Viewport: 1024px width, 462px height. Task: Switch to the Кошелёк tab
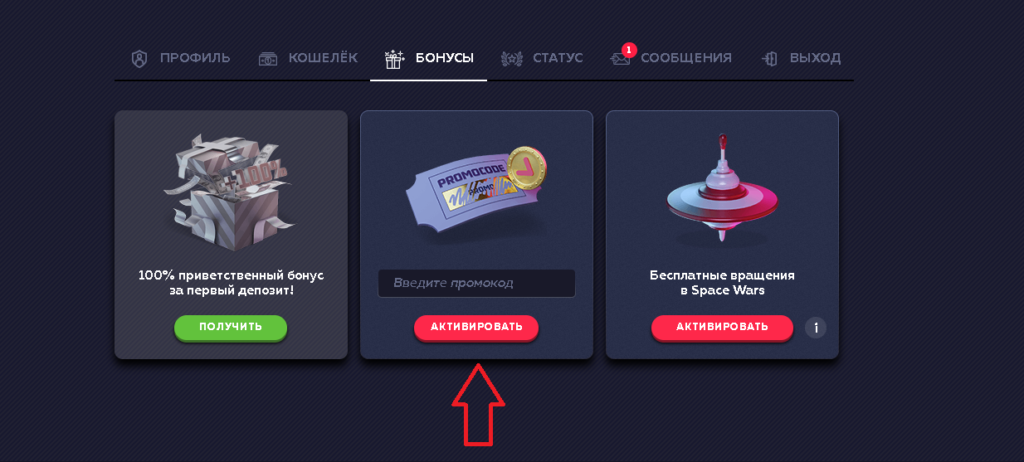point(308,58)
